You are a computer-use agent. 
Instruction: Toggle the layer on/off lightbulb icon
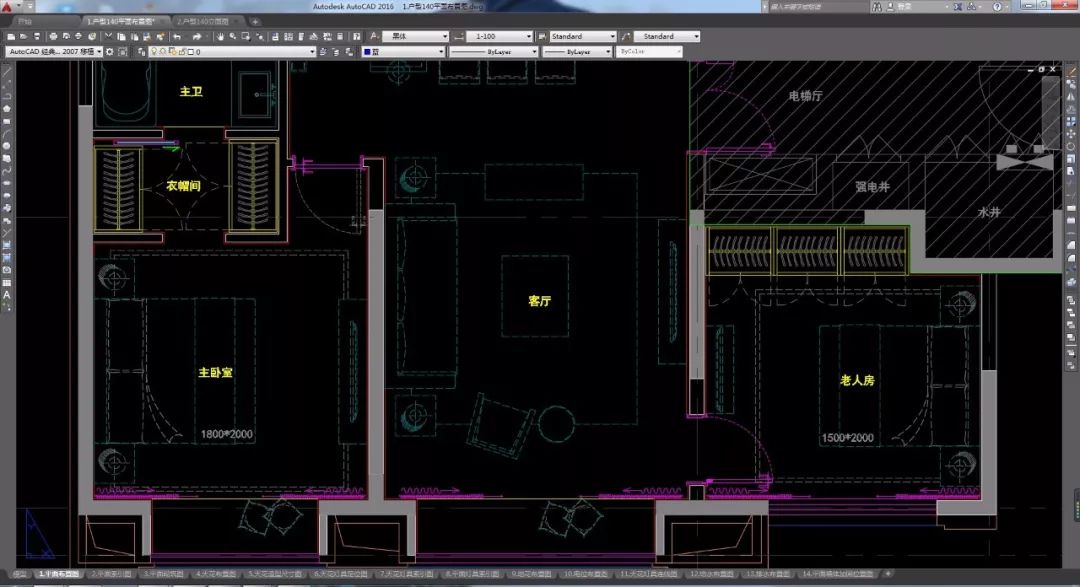tap(154, 51)
